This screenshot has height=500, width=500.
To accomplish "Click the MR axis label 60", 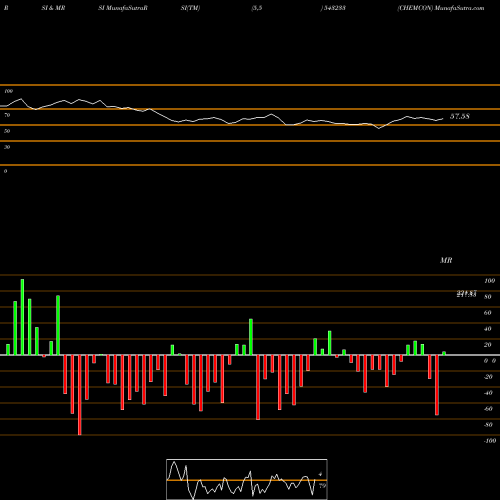I will pos(488,313).
